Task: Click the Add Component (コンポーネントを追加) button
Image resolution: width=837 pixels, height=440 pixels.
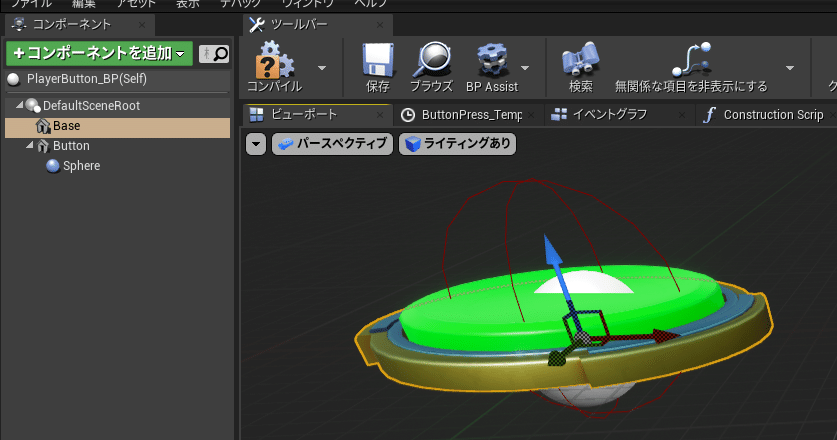Action: click(x=99, y=53)
